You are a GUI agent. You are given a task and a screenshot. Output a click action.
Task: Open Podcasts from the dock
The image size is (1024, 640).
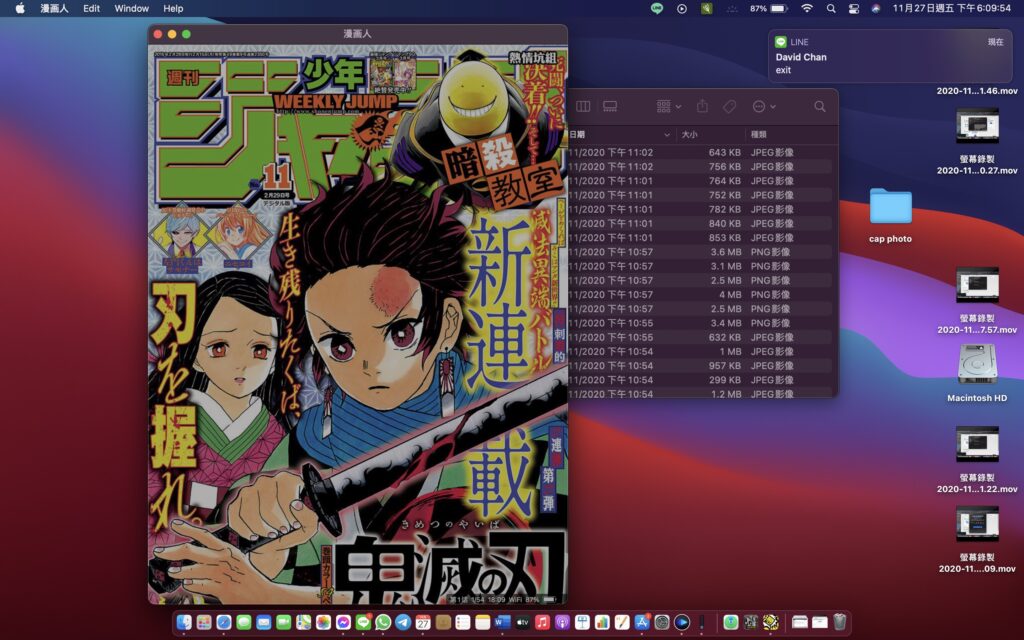562,622
